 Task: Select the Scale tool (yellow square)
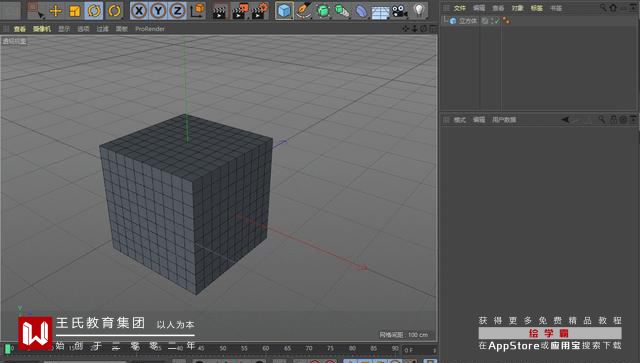[74, 11]
